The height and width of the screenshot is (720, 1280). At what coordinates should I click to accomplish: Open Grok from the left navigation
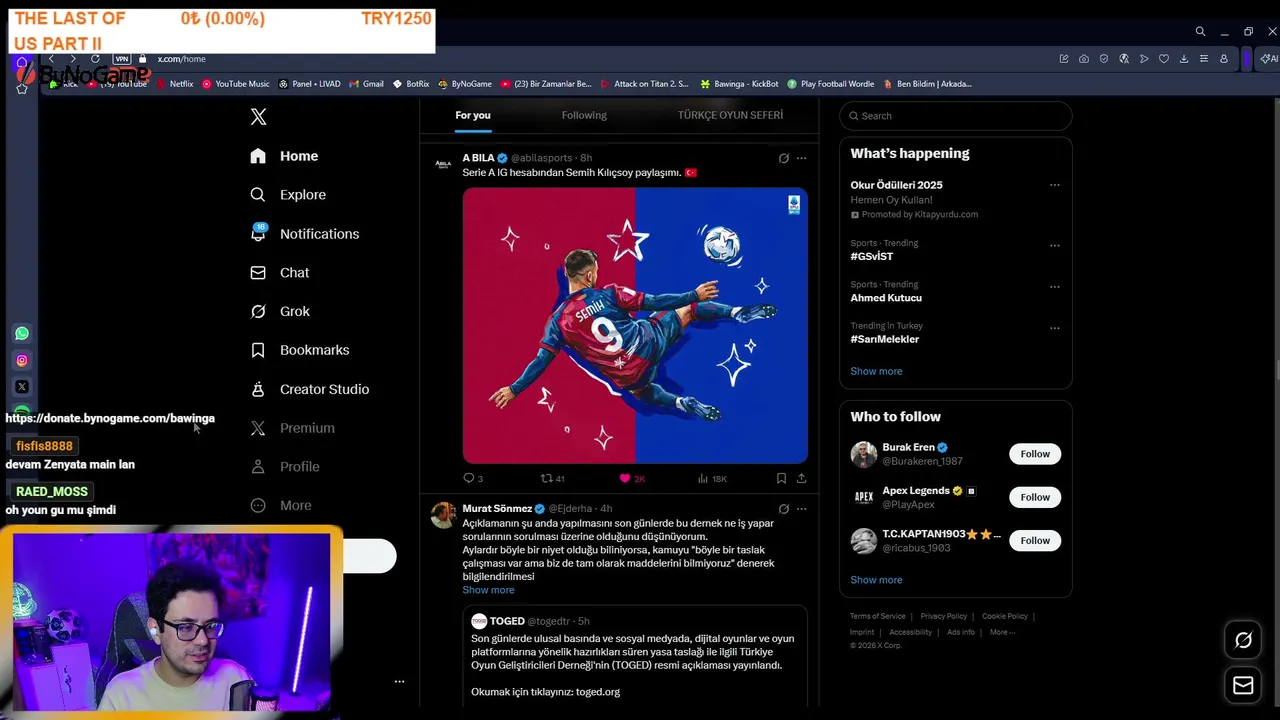(x=280, y=312)
